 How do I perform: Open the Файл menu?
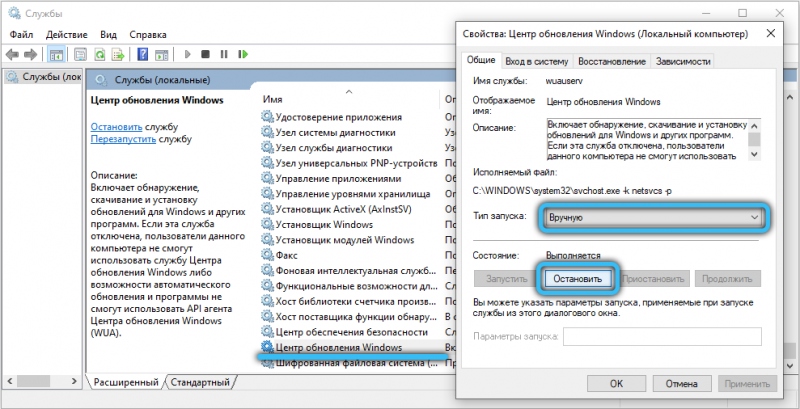pos(21,35)
